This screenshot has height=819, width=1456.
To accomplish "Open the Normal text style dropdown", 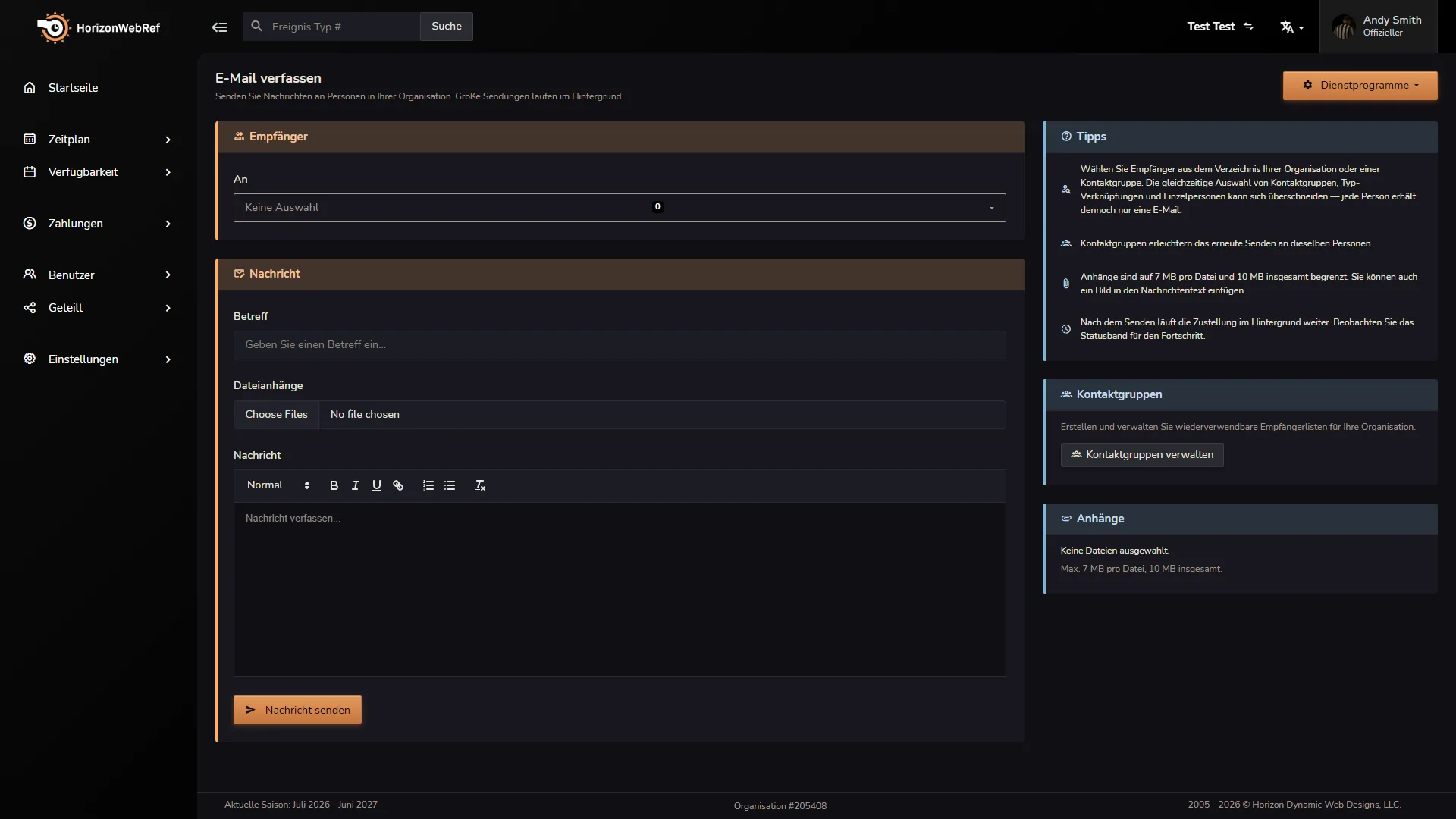I will [x=278, y=485].
